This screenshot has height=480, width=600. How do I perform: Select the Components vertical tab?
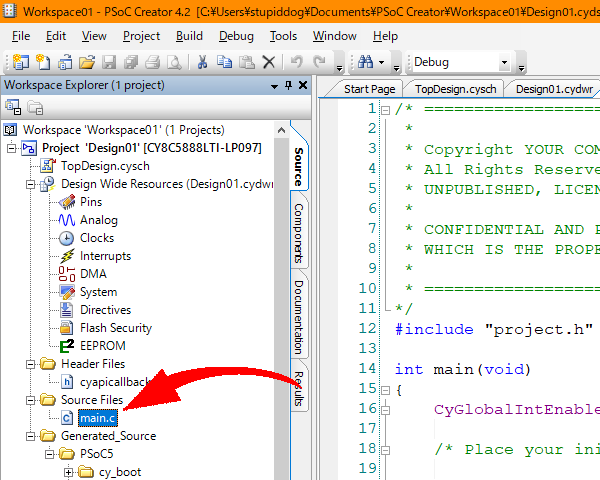(x=299, y=233)
